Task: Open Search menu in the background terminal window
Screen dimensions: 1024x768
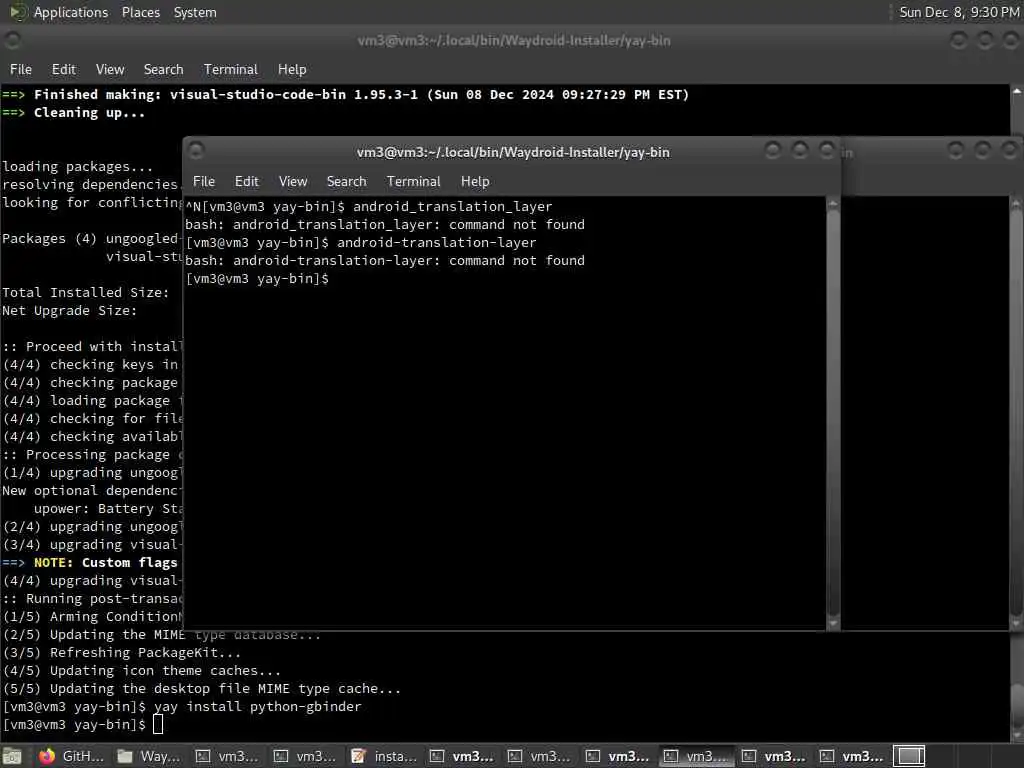Action: click(163, 69)
